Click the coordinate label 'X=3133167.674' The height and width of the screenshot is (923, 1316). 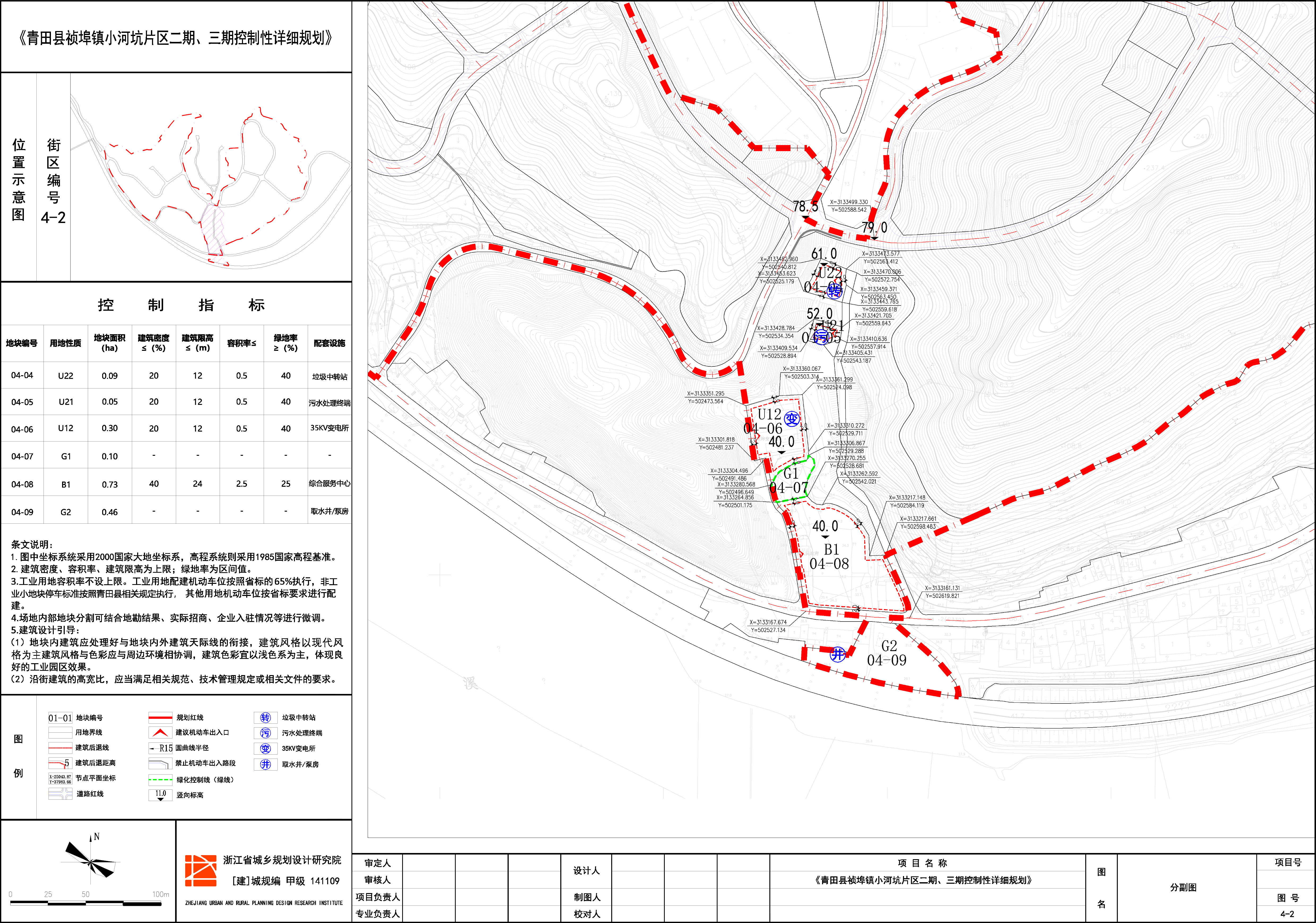tap(768, 622)
